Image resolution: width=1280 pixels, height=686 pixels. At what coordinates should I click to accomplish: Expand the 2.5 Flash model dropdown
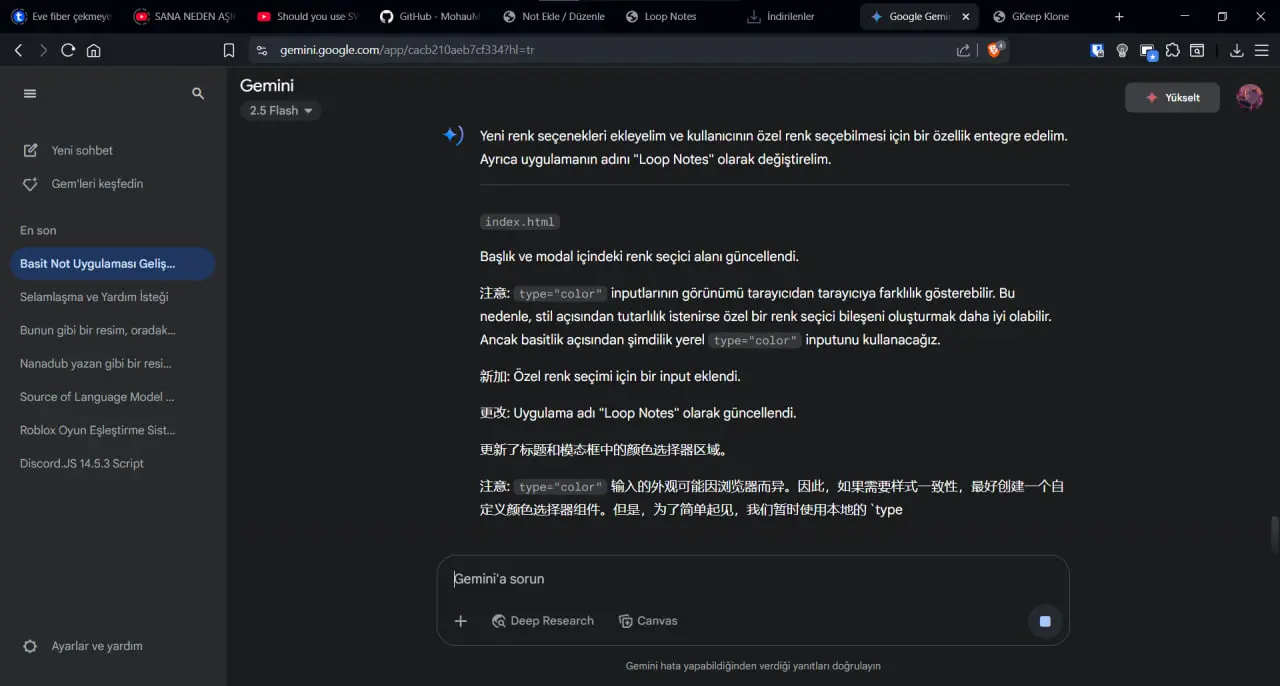tap(280, 111)
